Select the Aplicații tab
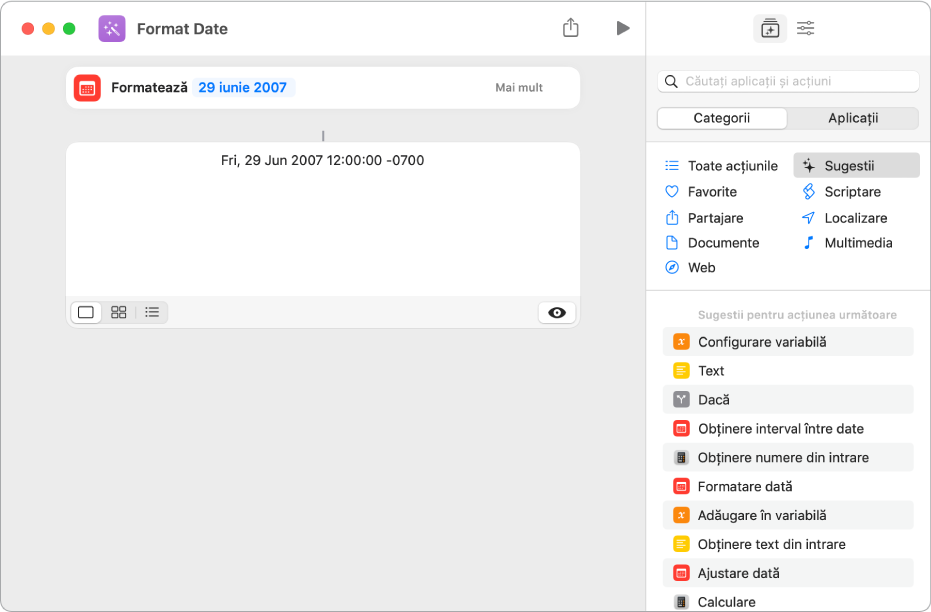 point(853,118)
